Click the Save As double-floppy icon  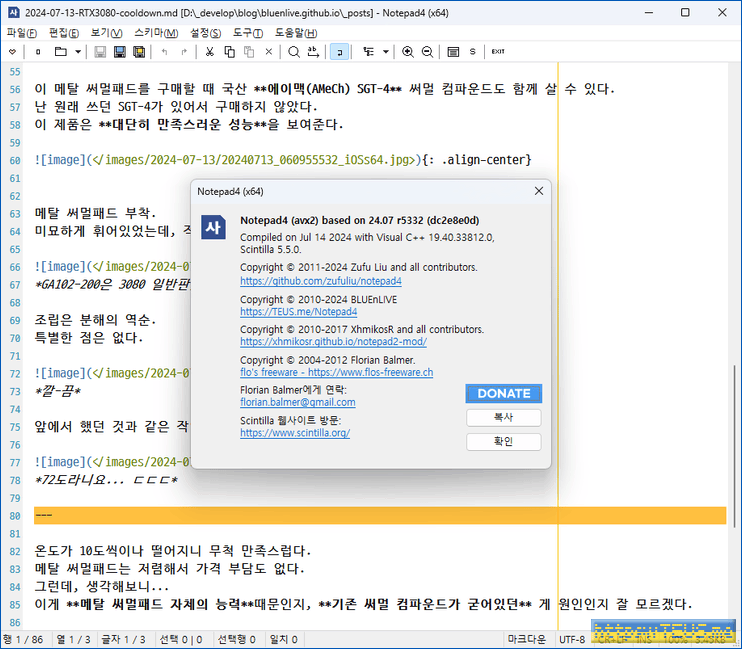[x=137, y=51]
